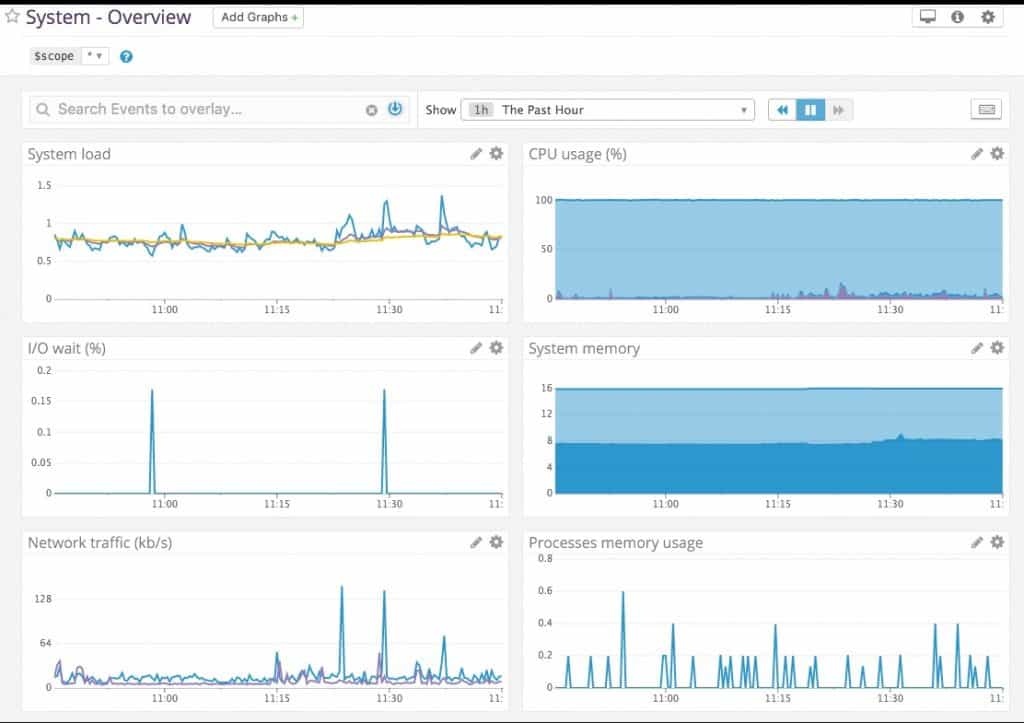The height and width of the screenshot is (723, 1024).
Task: Edit the System load graph with pencil icon
Action: [x=477, y=153]
